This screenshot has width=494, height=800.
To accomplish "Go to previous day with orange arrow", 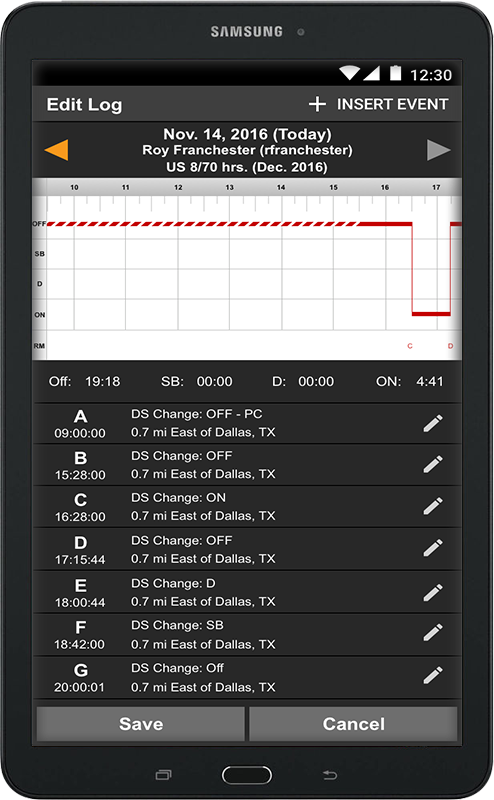I will point(56,150).
